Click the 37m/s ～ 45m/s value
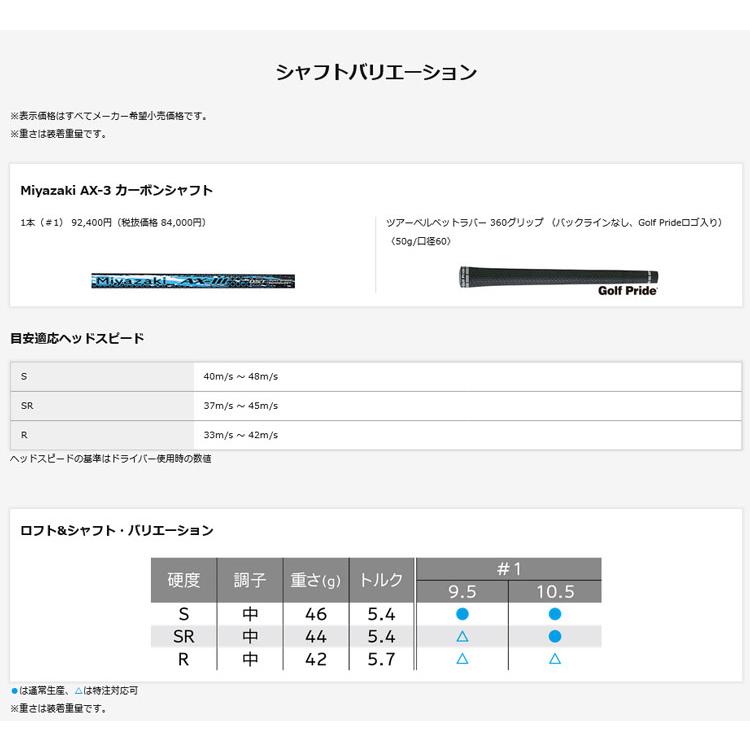Viewport: 750px width, 750px height. (x=241, y=406)
